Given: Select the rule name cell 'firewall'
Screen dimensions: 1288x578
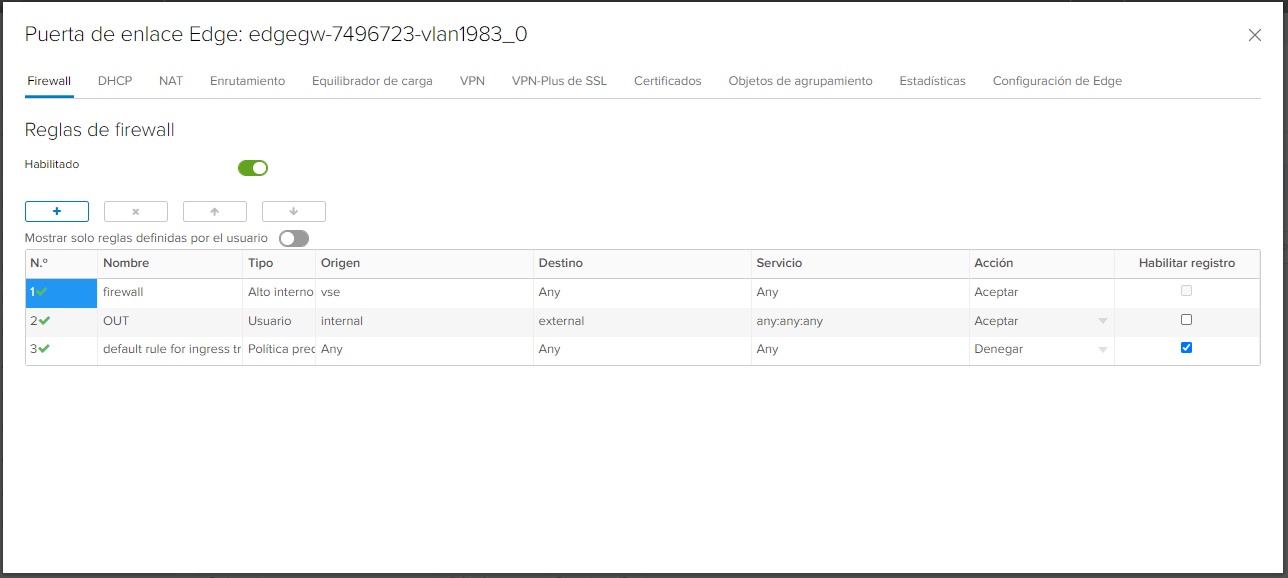Looking at the screenshot, I should coord(170,292).
